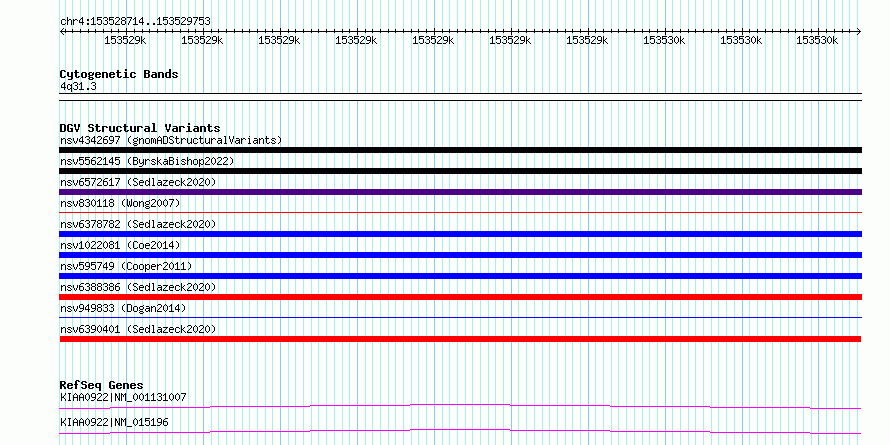Open variant nsv6378782 (Sedlazeck2020) label
The width and height of the screenshot is (890, 445).
click(x=138, y=224)
